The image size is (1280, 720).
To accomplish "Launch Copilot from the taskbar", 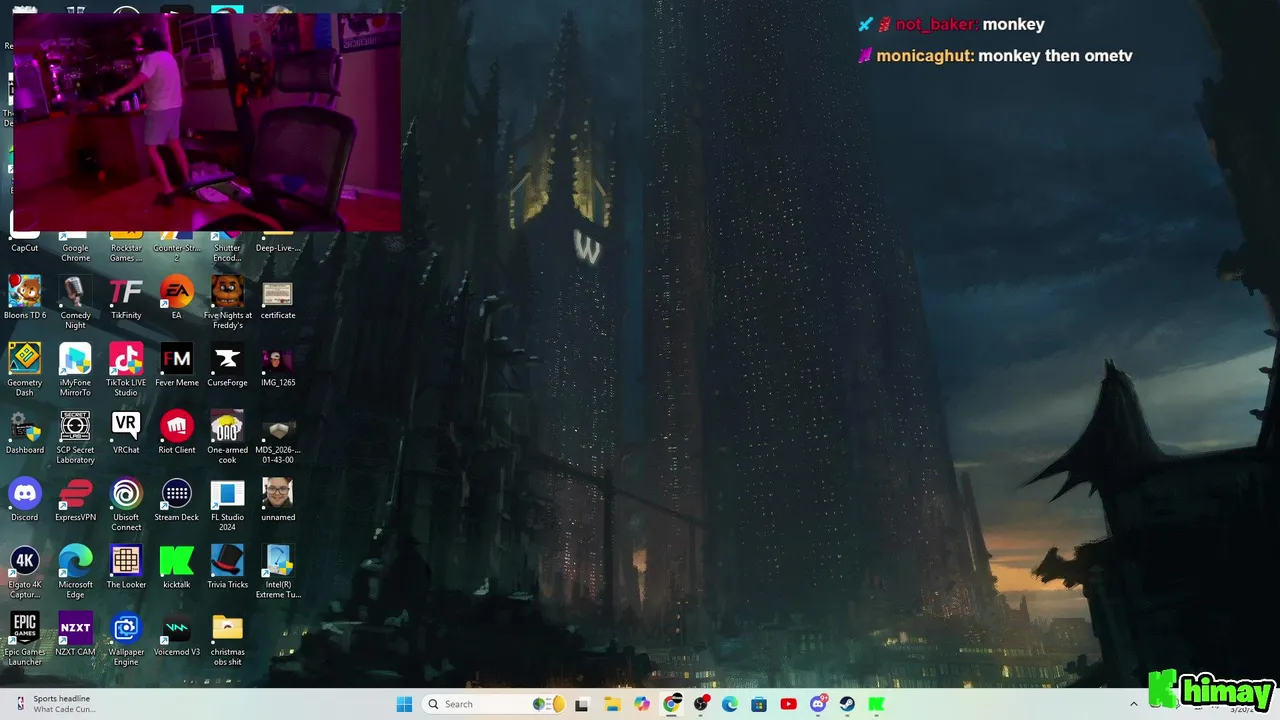I will [642, 704].
